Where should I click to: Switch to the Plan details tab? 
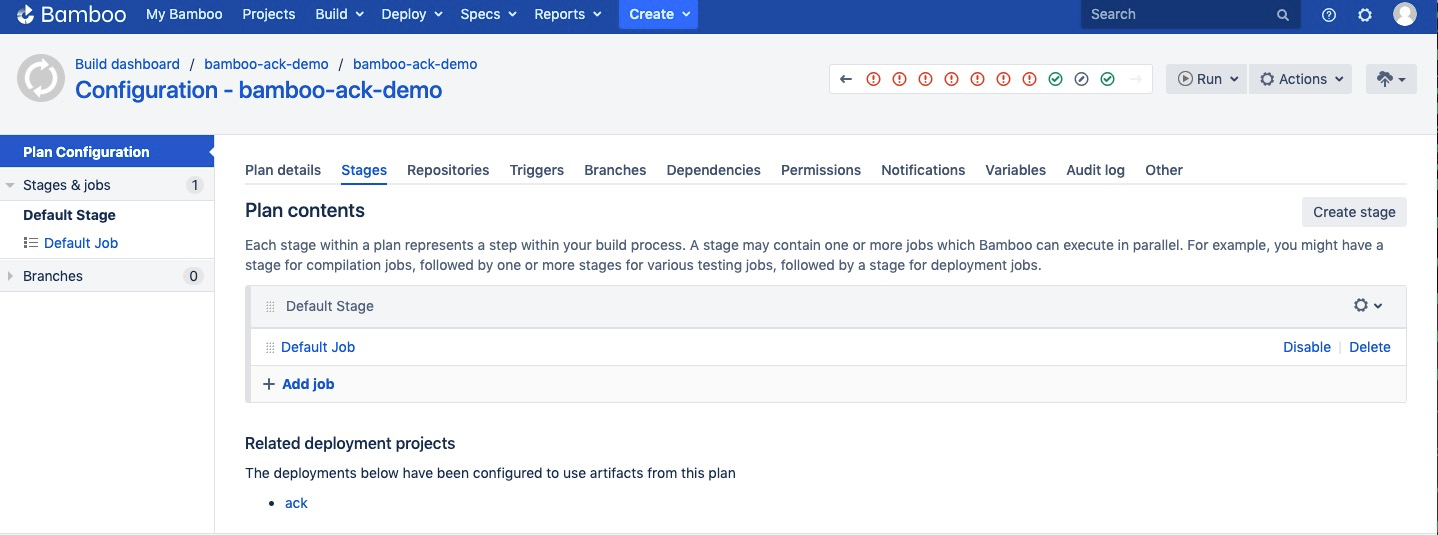[283, 170]
